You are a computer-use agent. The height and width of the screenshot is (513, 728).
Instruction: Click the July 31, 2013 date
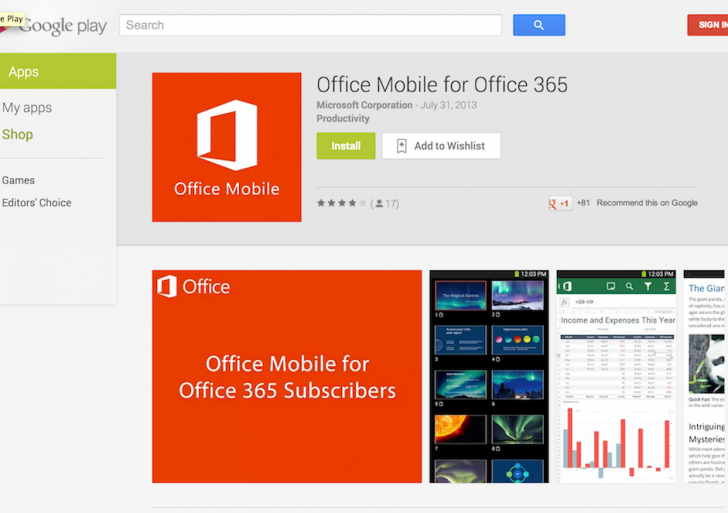448,105
